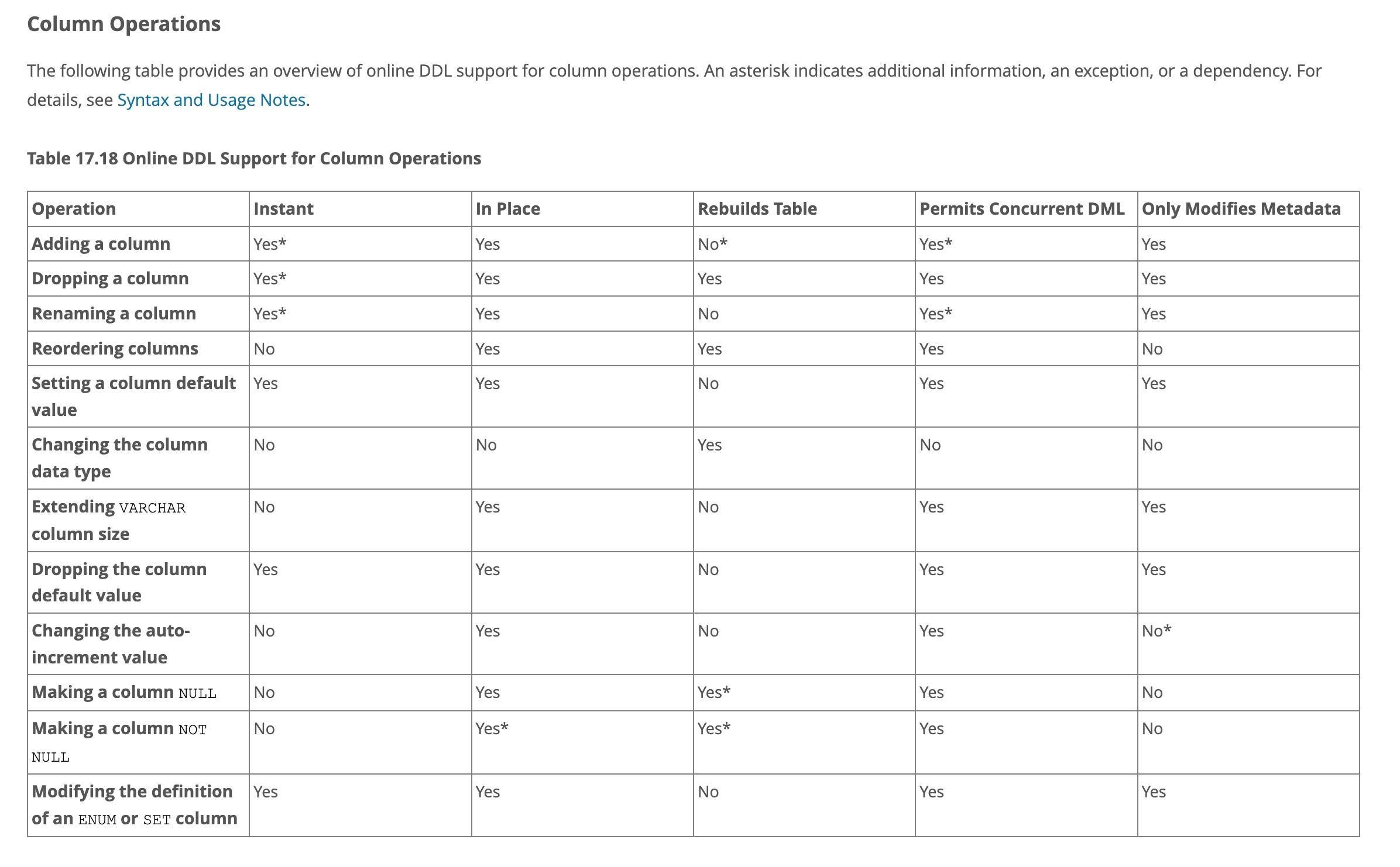Click the Permits Concurrent DML header
This screenshot has height=867, width=1400.
point(1021,209)
